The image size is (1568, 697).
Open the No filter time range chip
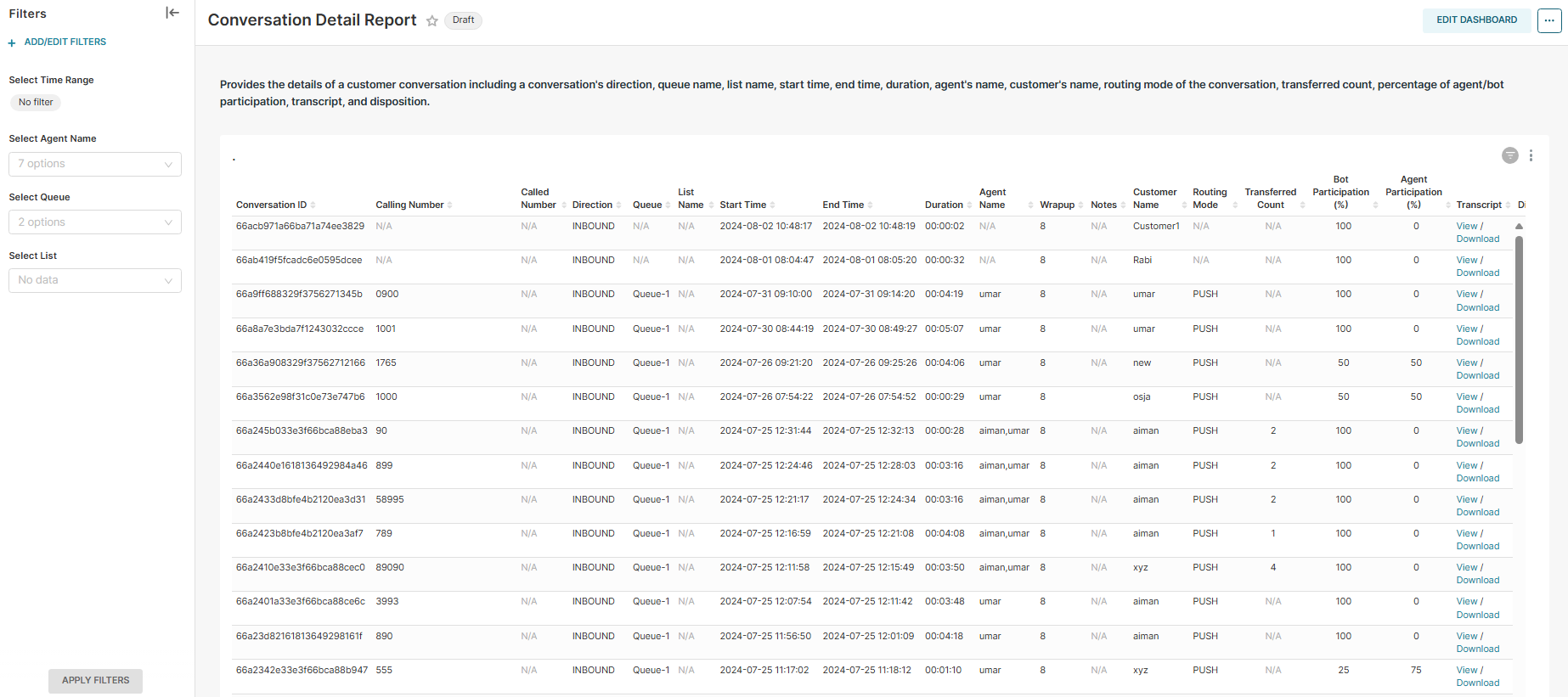(x=36, y=103)
